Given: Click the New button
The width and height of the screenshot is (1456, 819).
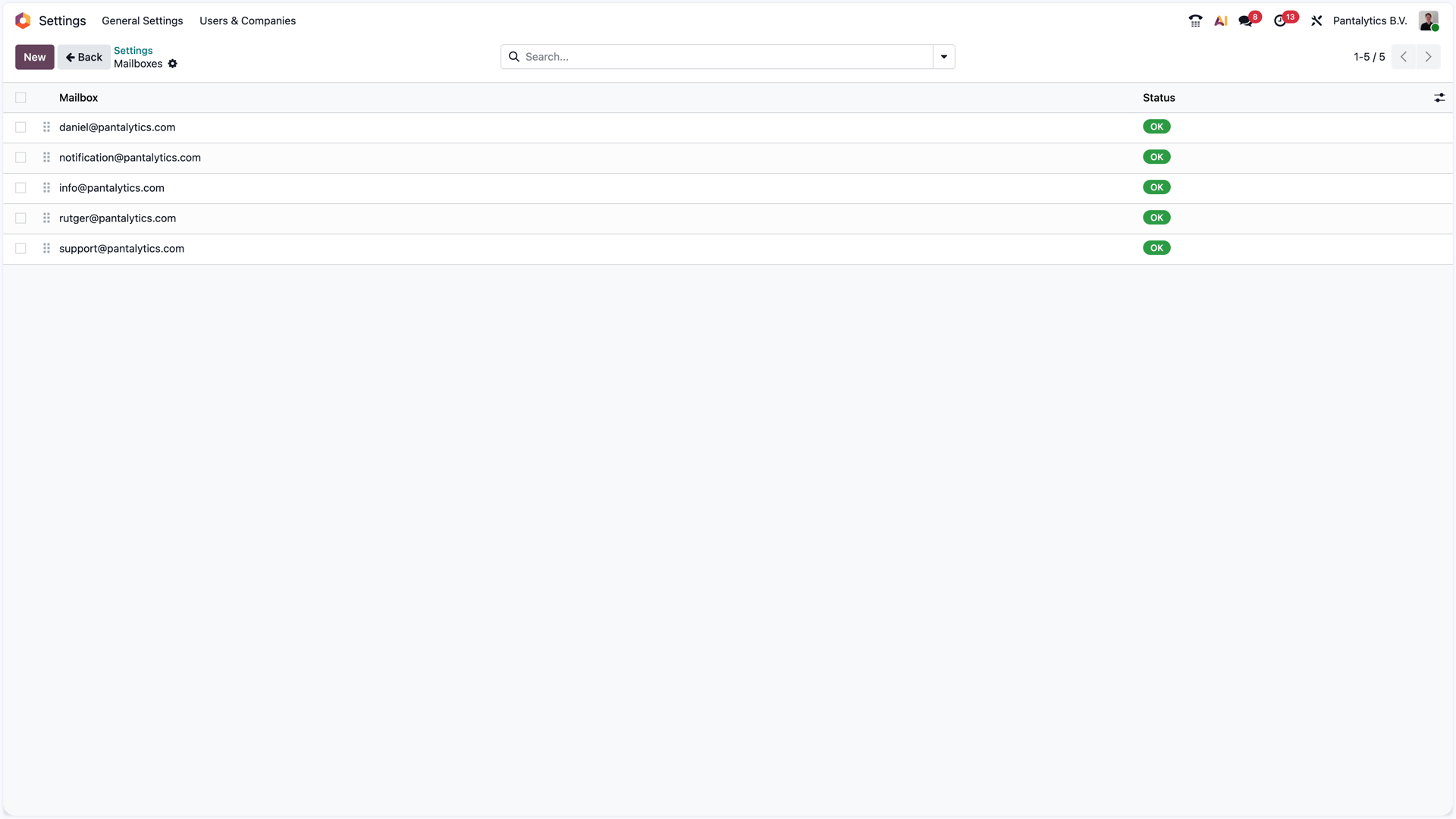Looking at the screenshot, I should (34, 56).
